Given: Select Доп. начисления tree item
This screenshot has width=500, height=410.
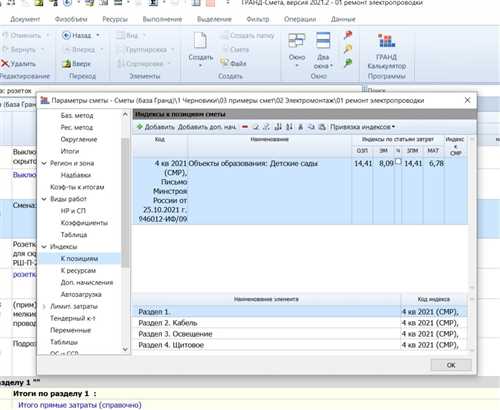Looking at the screenshot, I should pos(87,282).
